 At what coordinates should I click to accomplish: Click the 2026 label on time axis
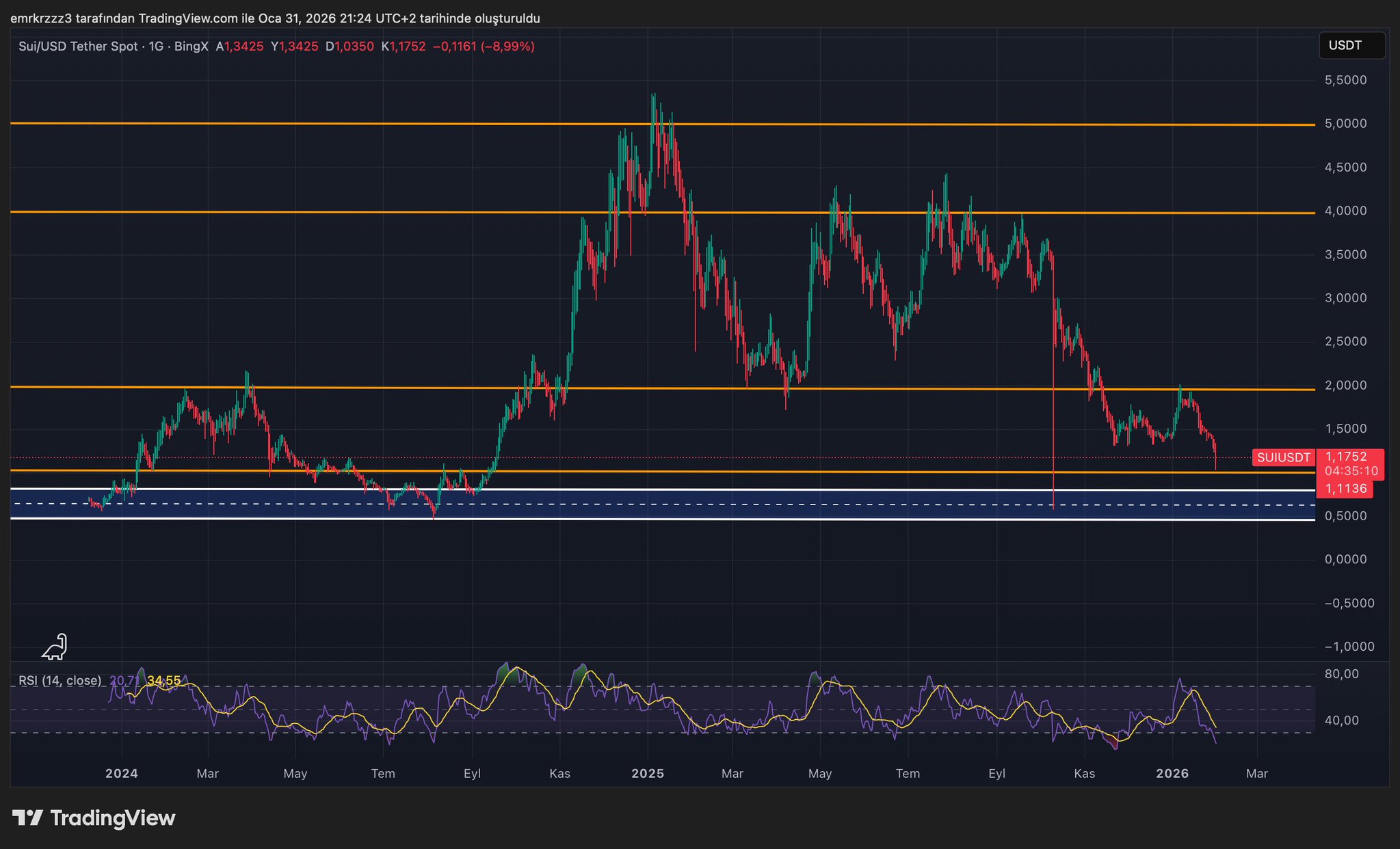point(1172,774)
